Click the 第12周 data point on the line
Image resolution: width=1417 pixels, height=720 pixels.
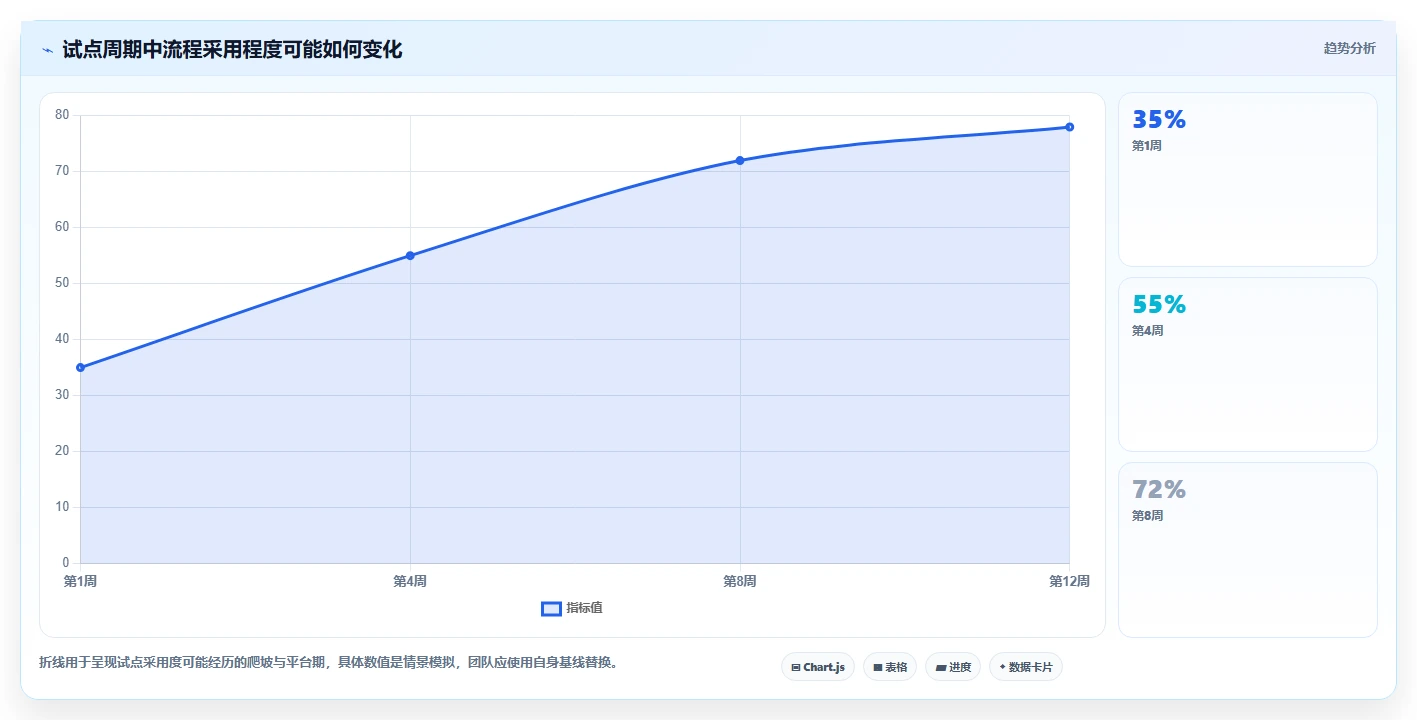tap(1069, 127)
